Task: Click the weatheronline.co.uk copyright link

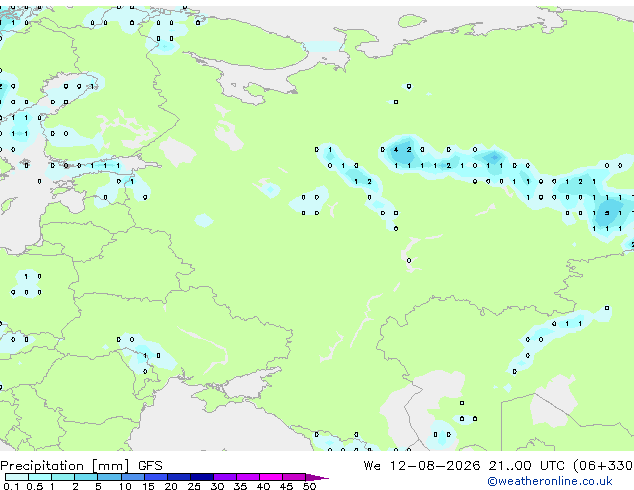Action: [x=549, y=481]
